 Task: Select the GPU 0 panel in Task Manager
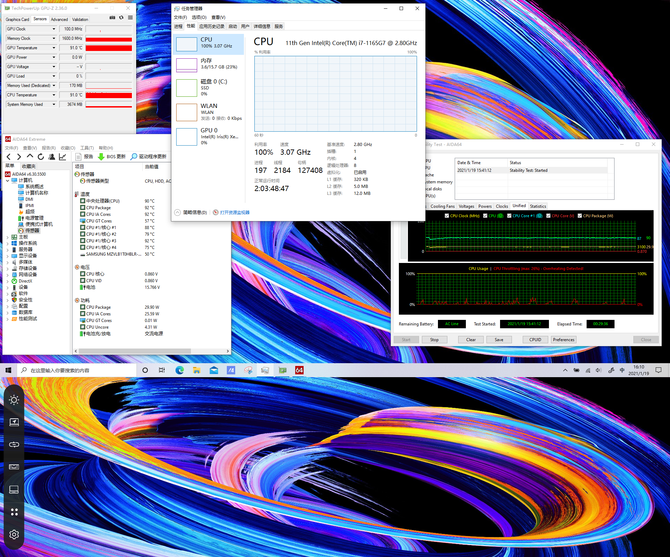click(x=209, y=137)
